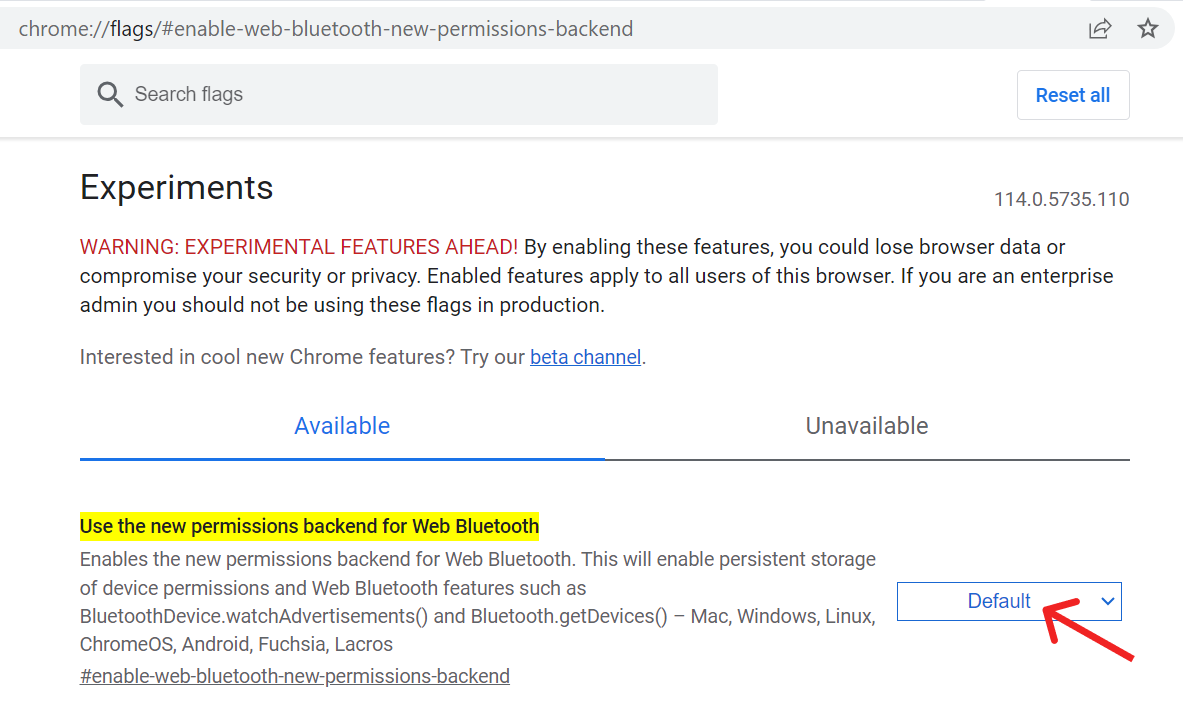Focus the Search flags input field
This screenshot has width=1183, height=718.
(420, 95)
